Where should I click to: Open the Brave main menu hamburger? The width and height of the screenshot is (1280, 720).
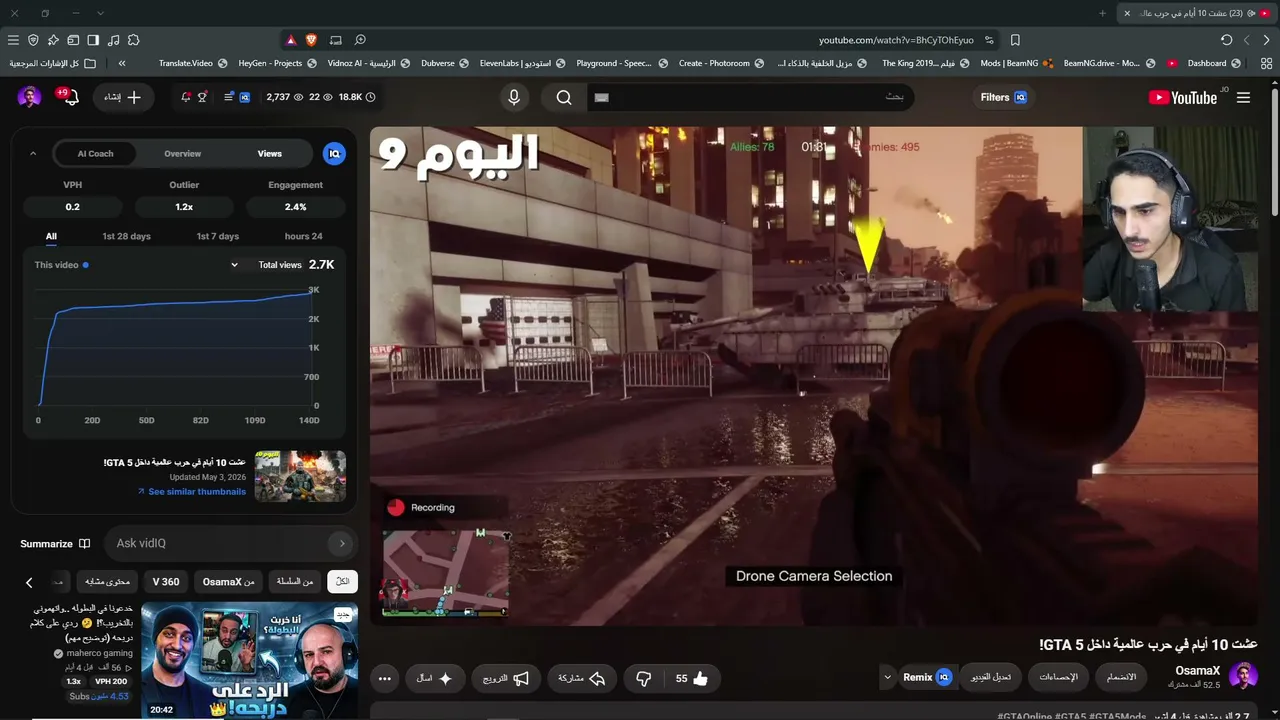click(x=13, y=40)
